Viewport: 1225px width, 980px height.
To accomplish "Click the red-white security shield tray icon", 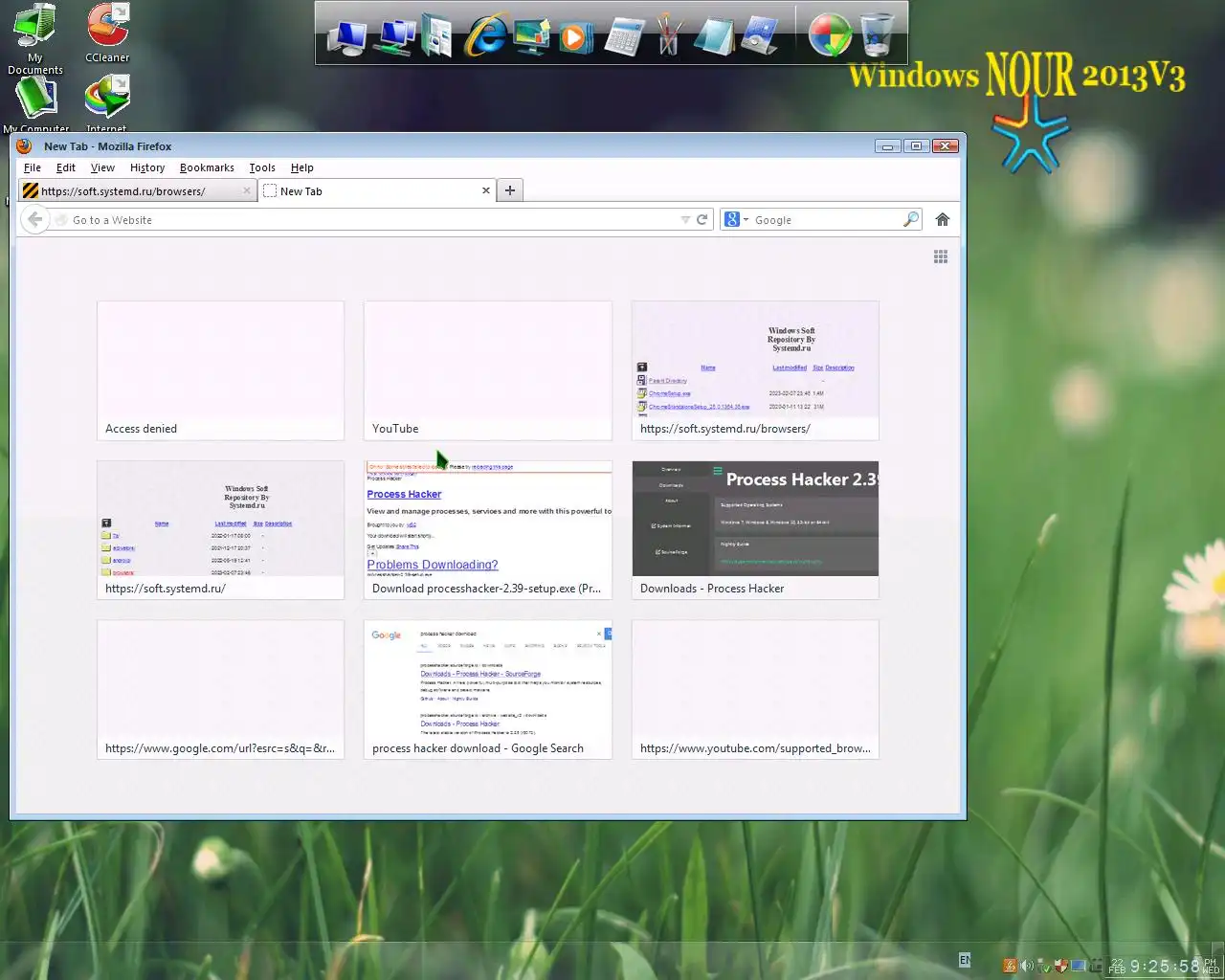I will pyautogui.click(x=1061, y=966).
